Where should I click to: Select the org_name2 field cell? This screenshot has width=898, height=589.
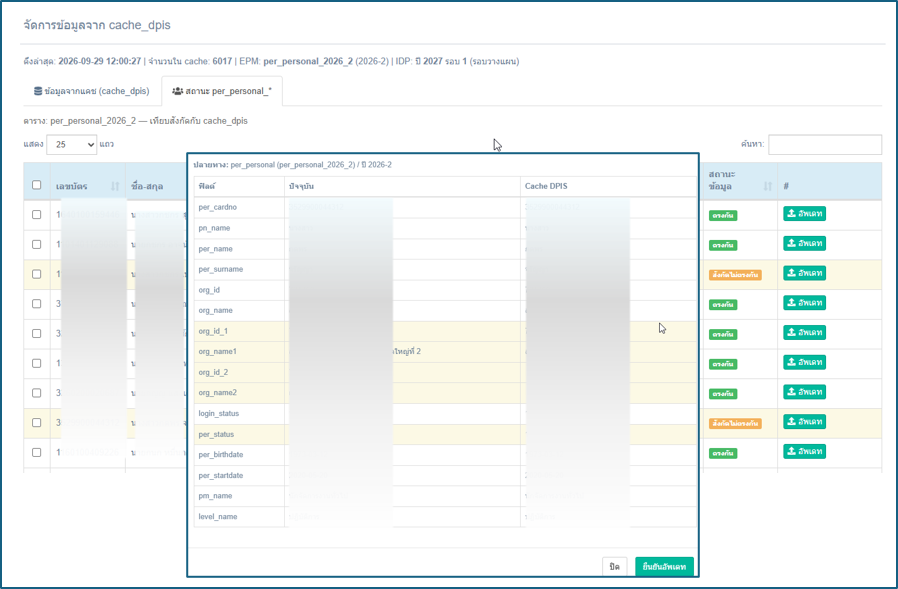click(239, 393)
